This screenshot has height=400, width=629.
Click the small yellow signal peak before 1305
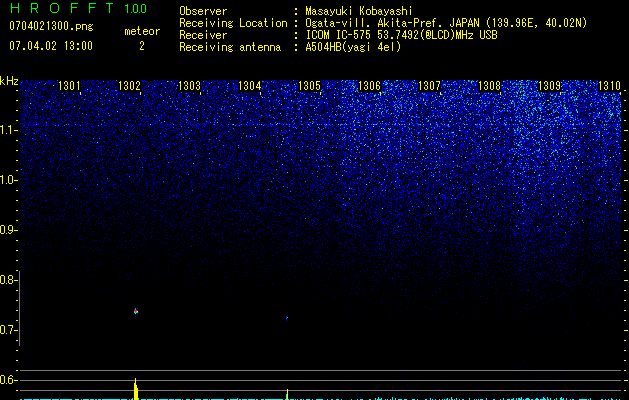287,394
